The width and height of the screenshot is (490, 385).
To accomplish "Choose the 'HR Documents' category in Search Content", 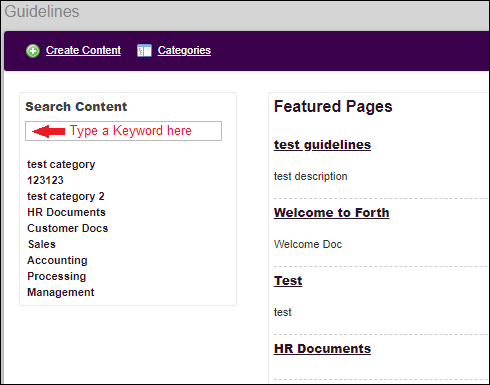I will [x=66, y=212].
